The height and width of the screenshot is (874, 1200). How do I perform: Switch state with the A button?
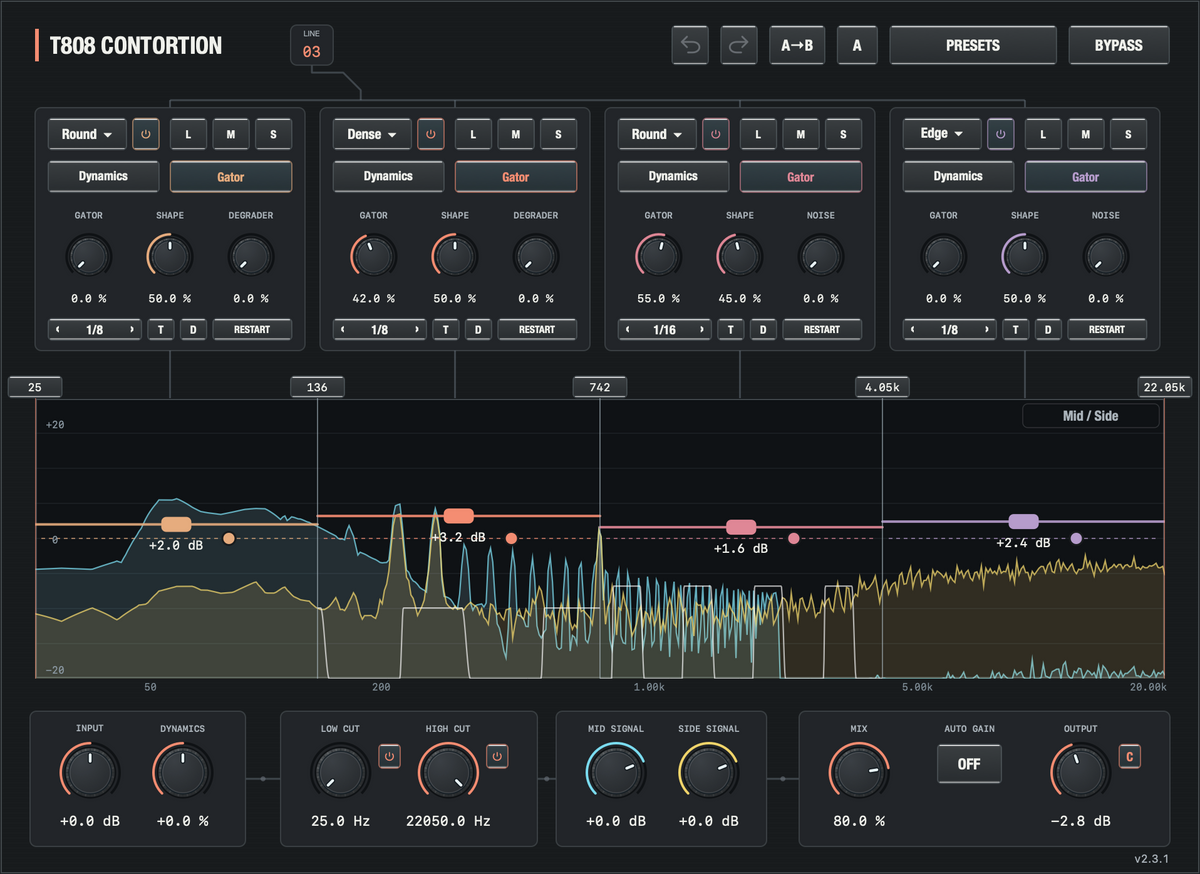857,45
